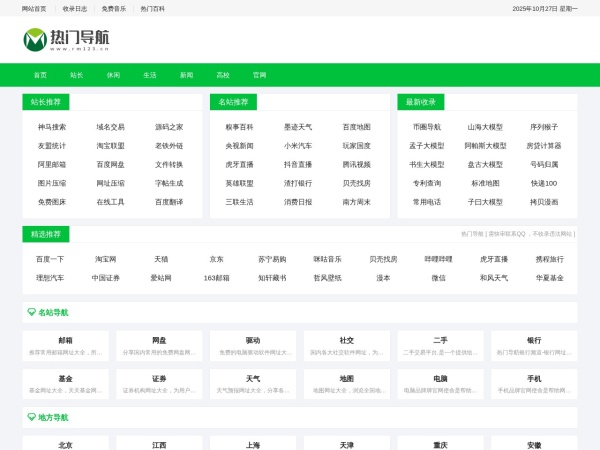Open 快递100 link
Screen dimensions: 600x450
(544, 183)
